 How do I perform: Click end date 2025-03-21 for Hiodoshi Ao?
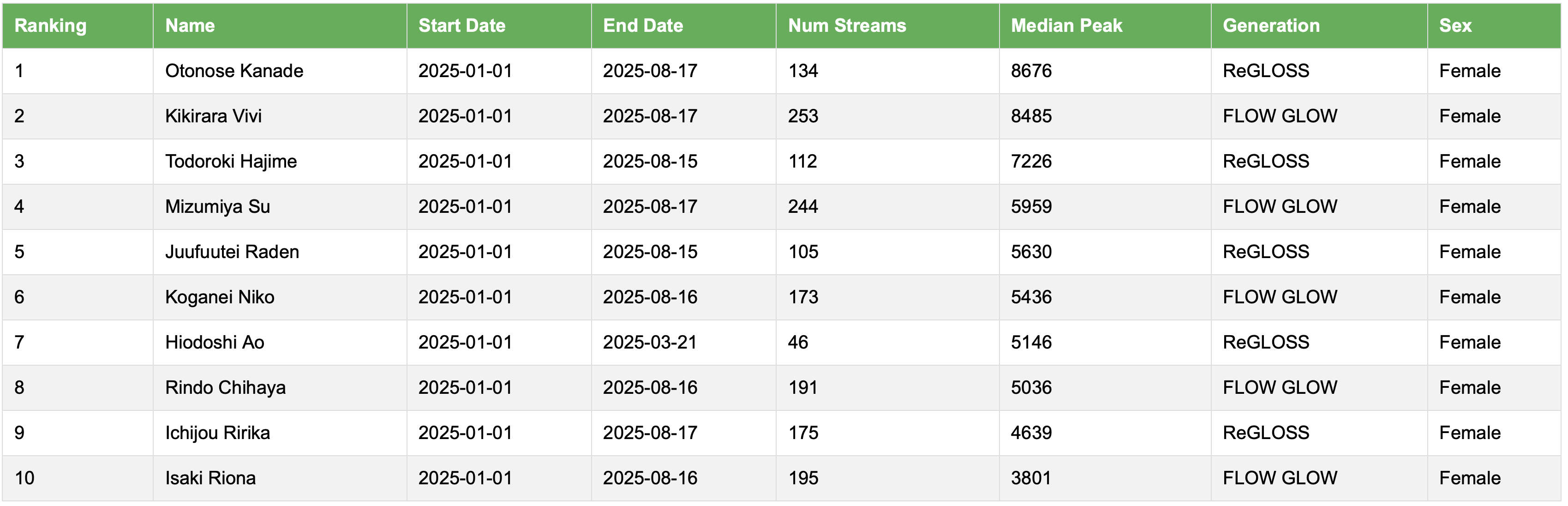[x=650, y=342]
